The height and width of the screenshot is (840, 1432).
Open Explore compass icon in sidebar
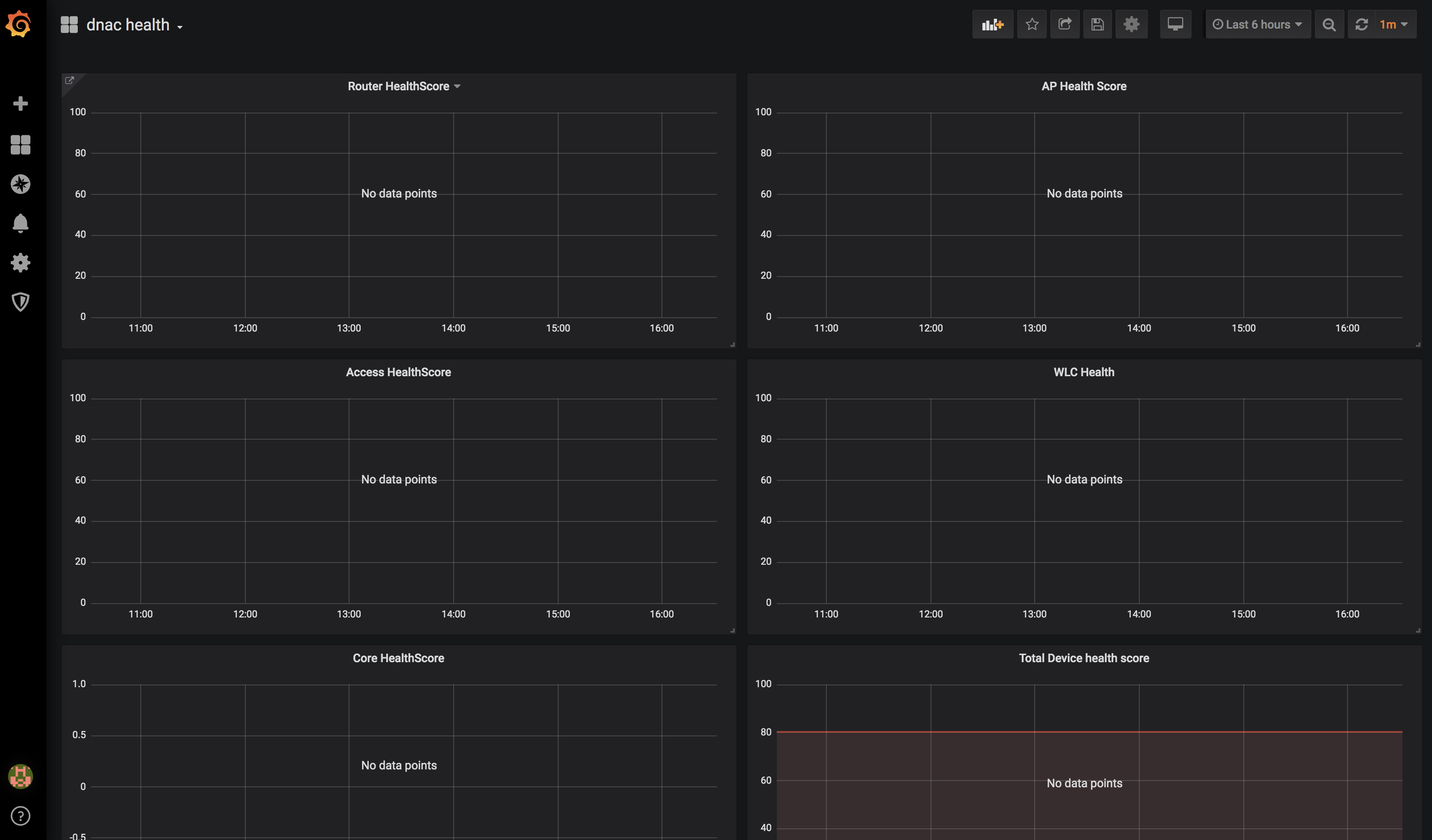coord(21,184)
